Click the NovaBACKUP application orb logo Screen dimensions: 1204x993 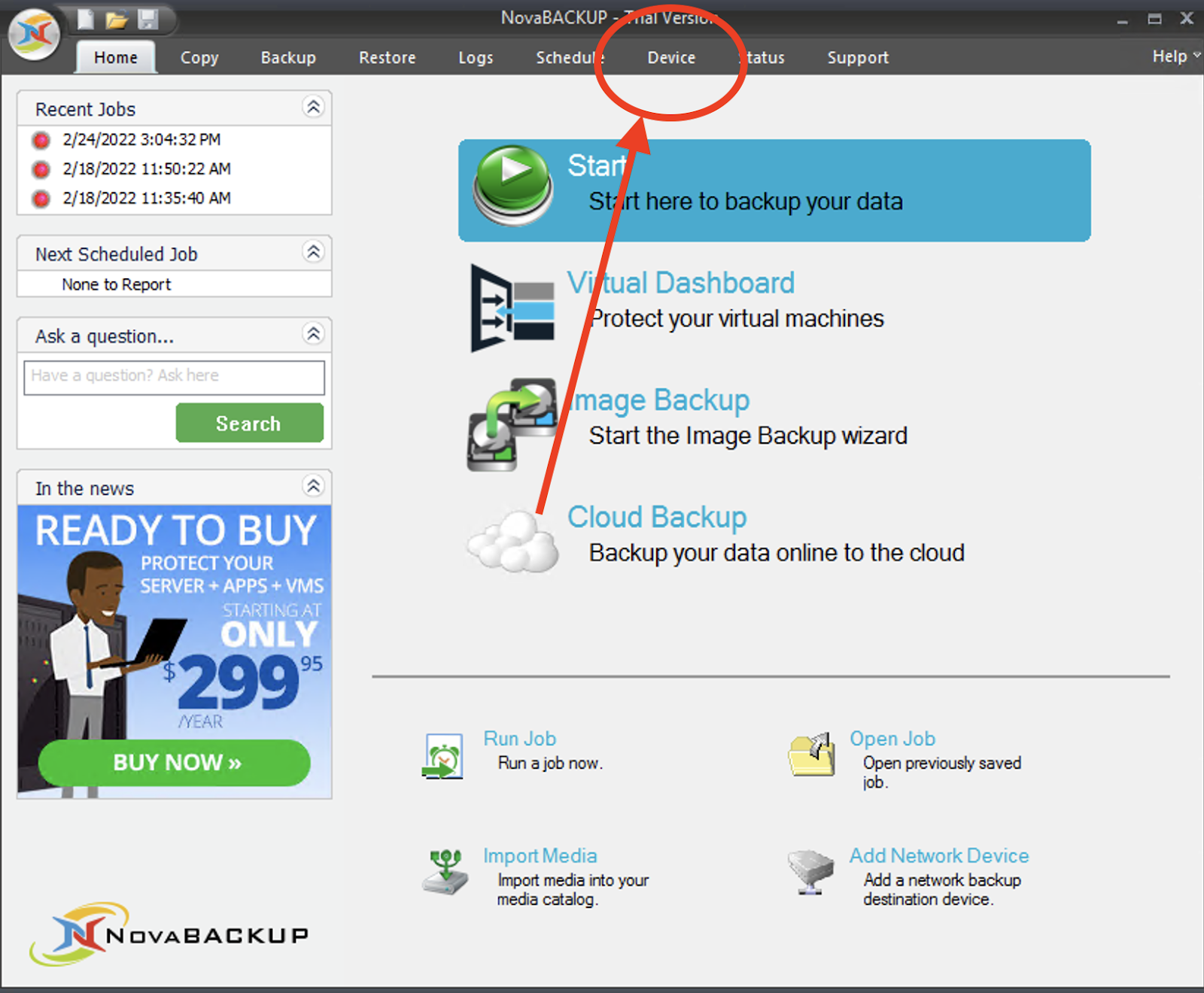(x=34, y=33)
